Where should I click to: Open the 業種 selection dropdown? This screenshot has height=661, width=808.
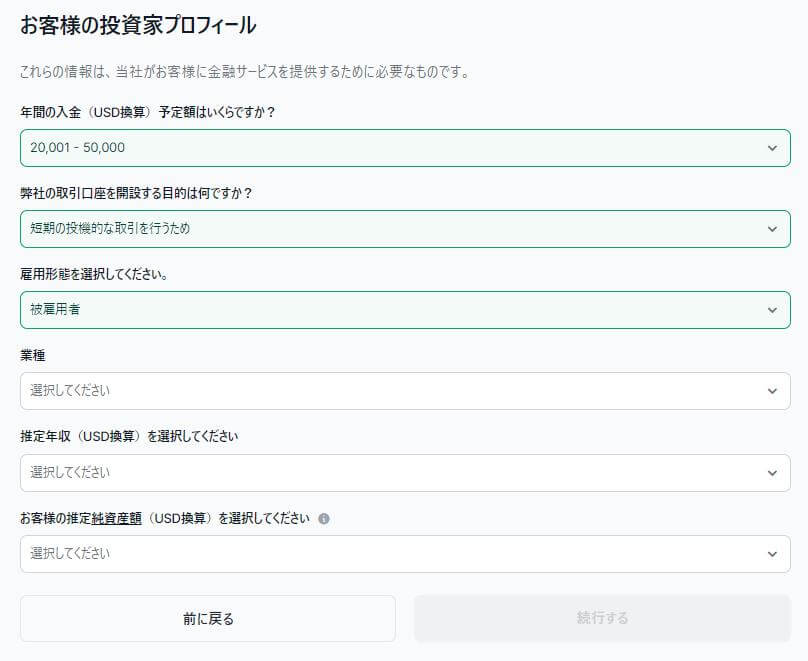click(x=400, y=391)
